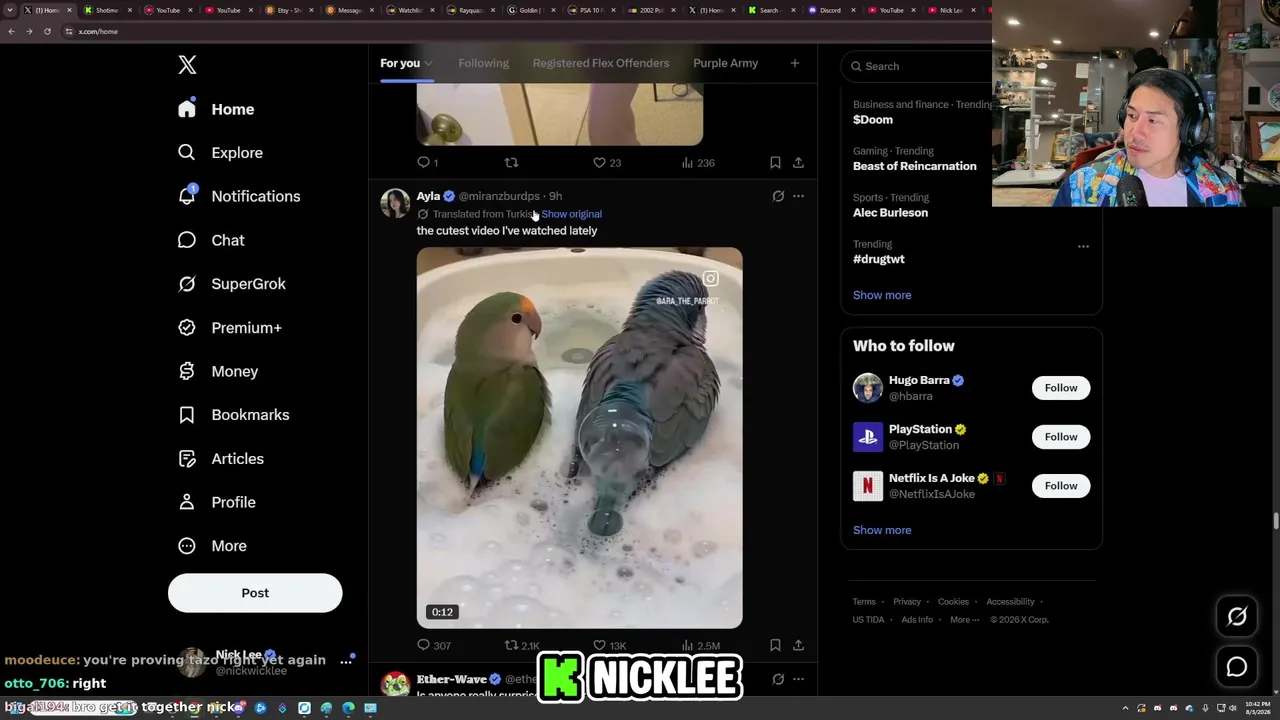Expand the For you tab chevron
1280x720 pixels.
pos(428,64)
